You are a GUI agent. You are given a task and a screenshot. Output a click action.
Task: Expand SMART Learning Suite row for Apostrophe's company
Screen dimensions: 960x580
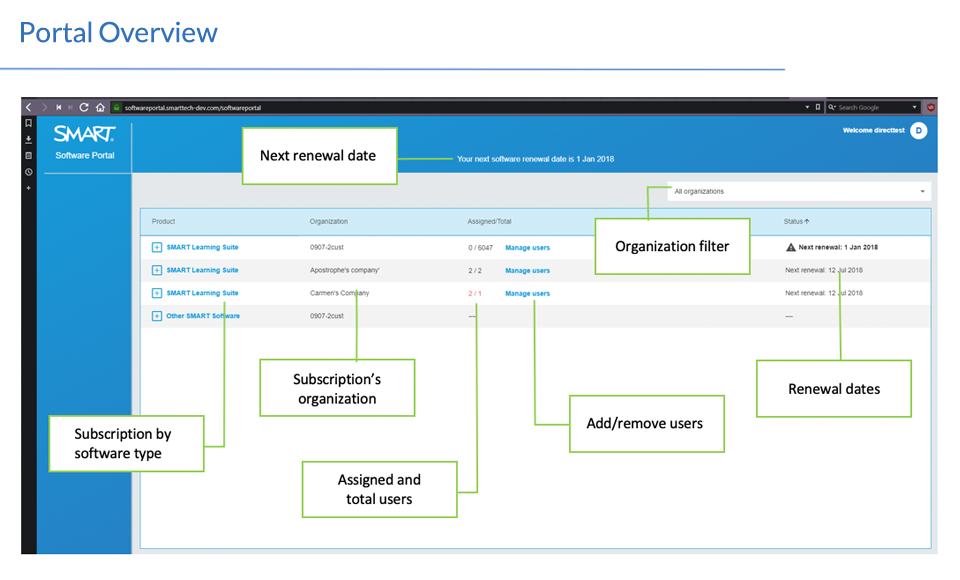[x=157, y=270]
